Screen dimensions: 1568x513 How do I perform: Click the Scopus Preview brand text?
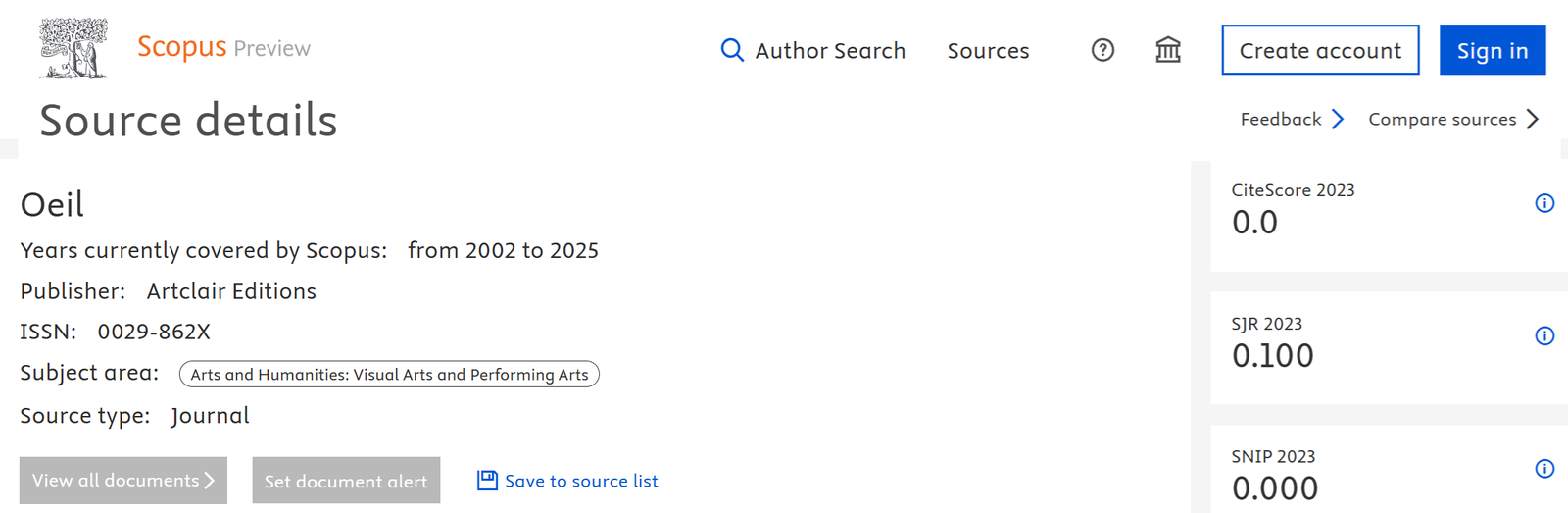[x=223, y=47]
